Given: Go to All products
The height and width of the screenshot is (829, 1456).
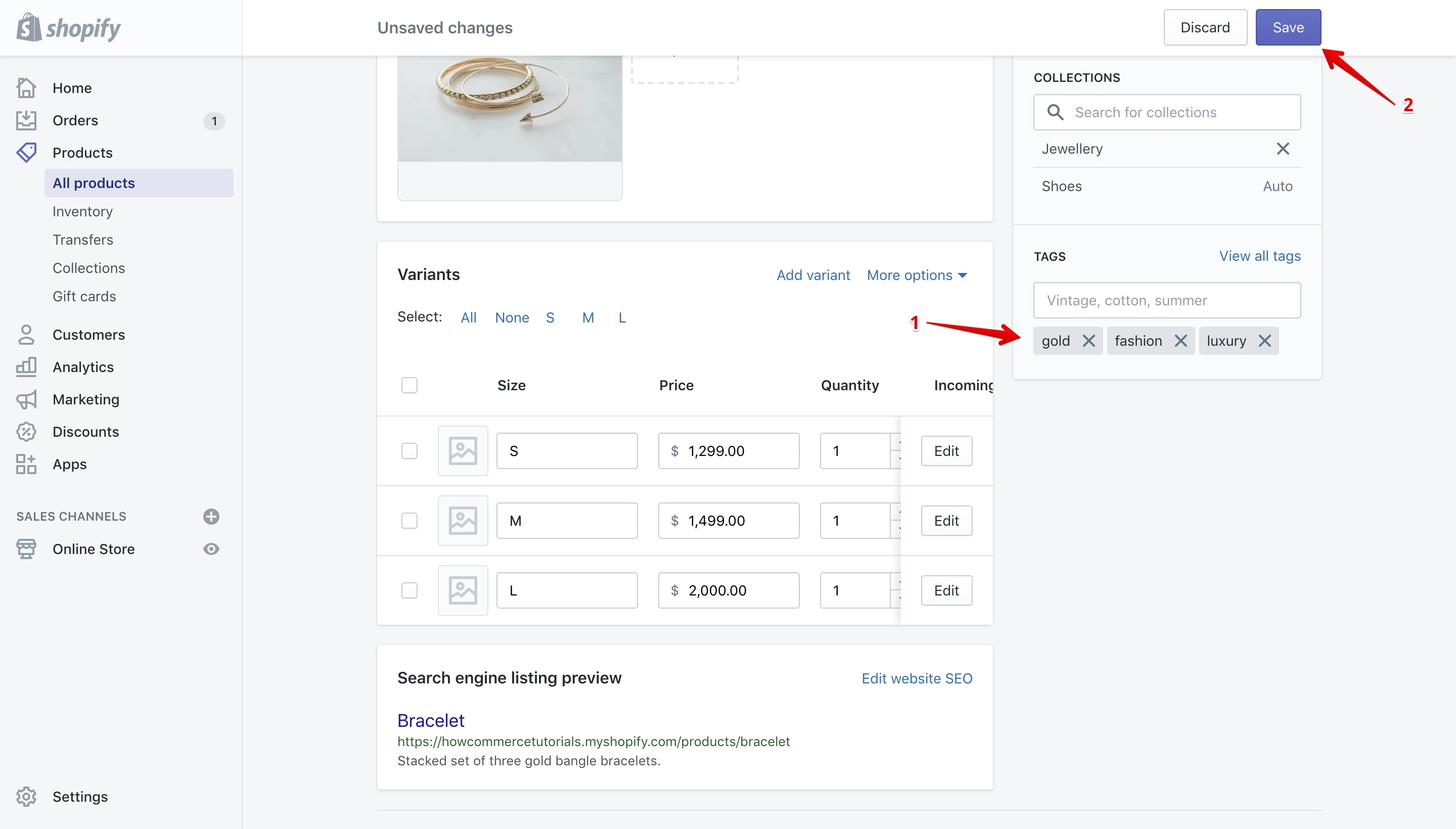Looking at the screenshot, I should click(139, 183).
